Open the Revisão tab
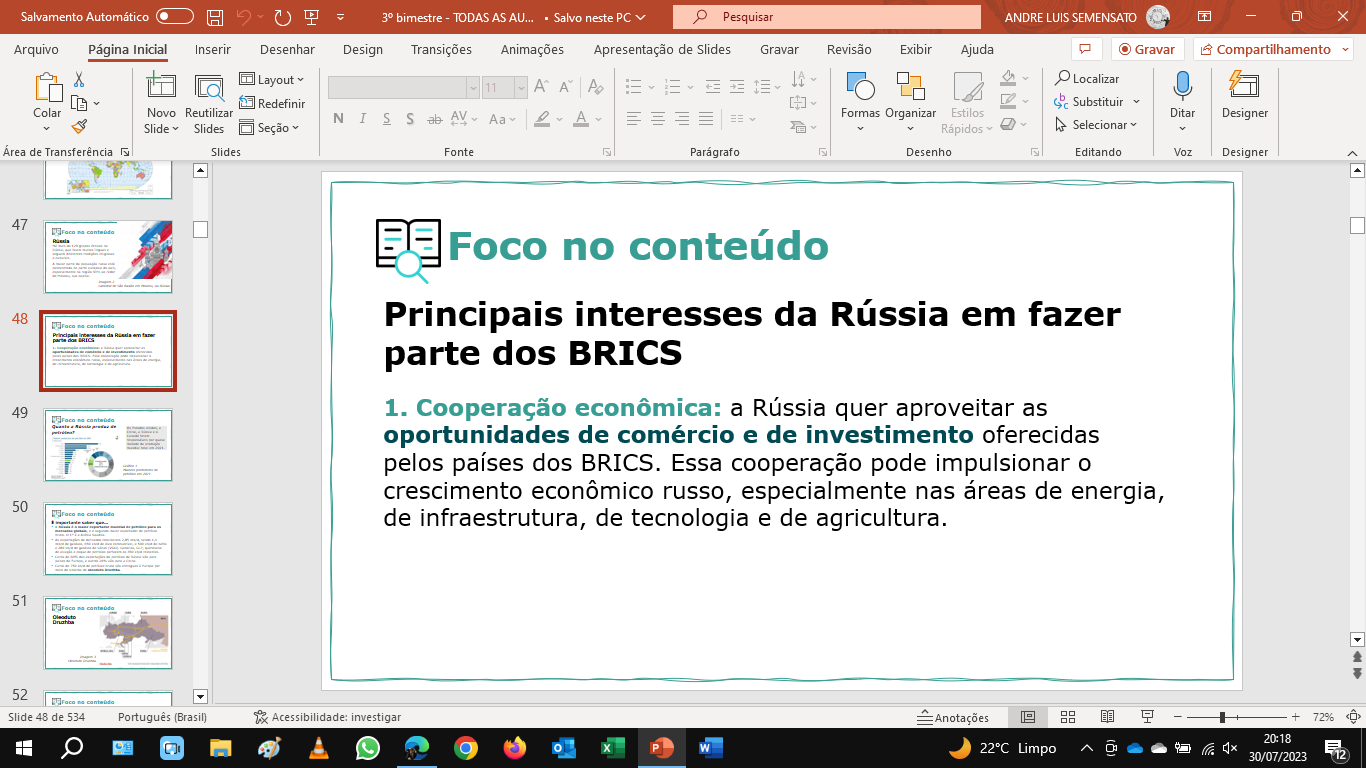1366x768 pixels. 850,49
